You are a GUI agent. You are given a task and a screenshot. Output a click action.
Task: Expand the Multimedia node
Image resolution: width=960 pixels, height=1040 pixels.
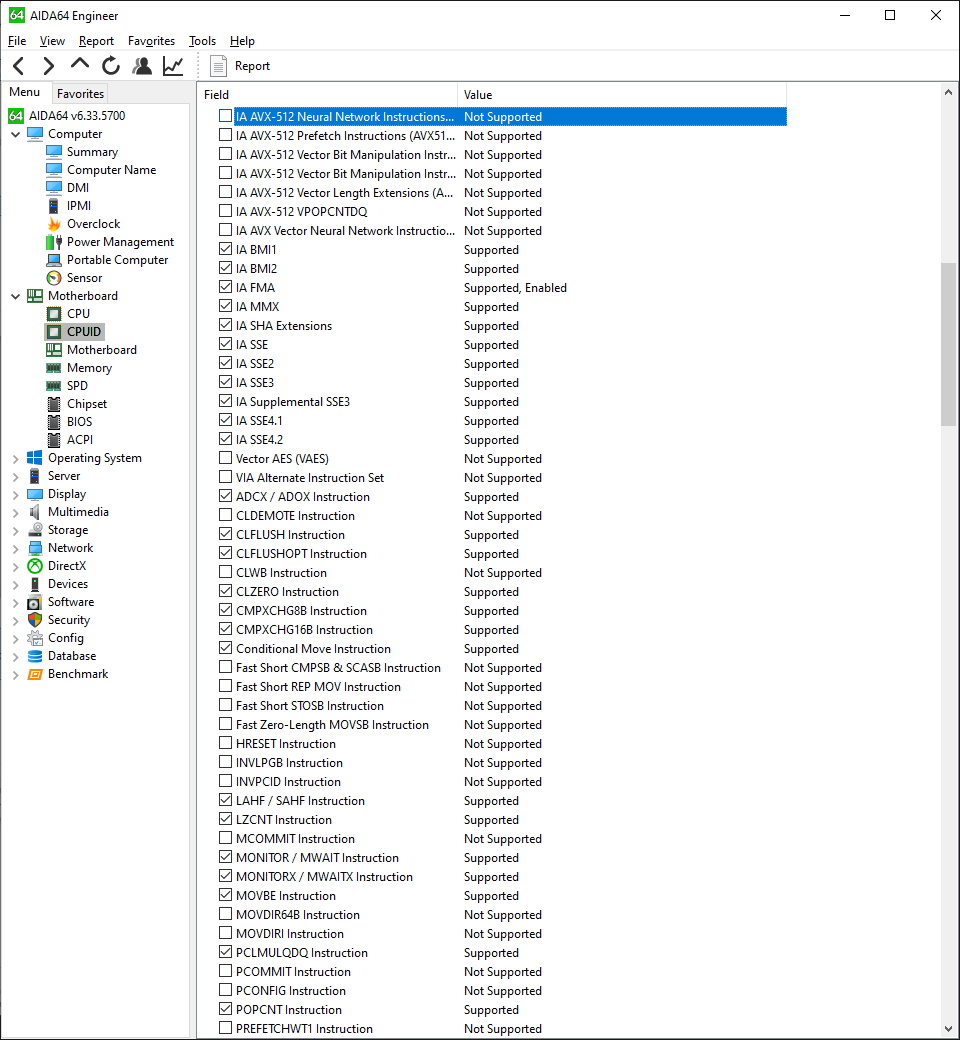pos(16,512)
